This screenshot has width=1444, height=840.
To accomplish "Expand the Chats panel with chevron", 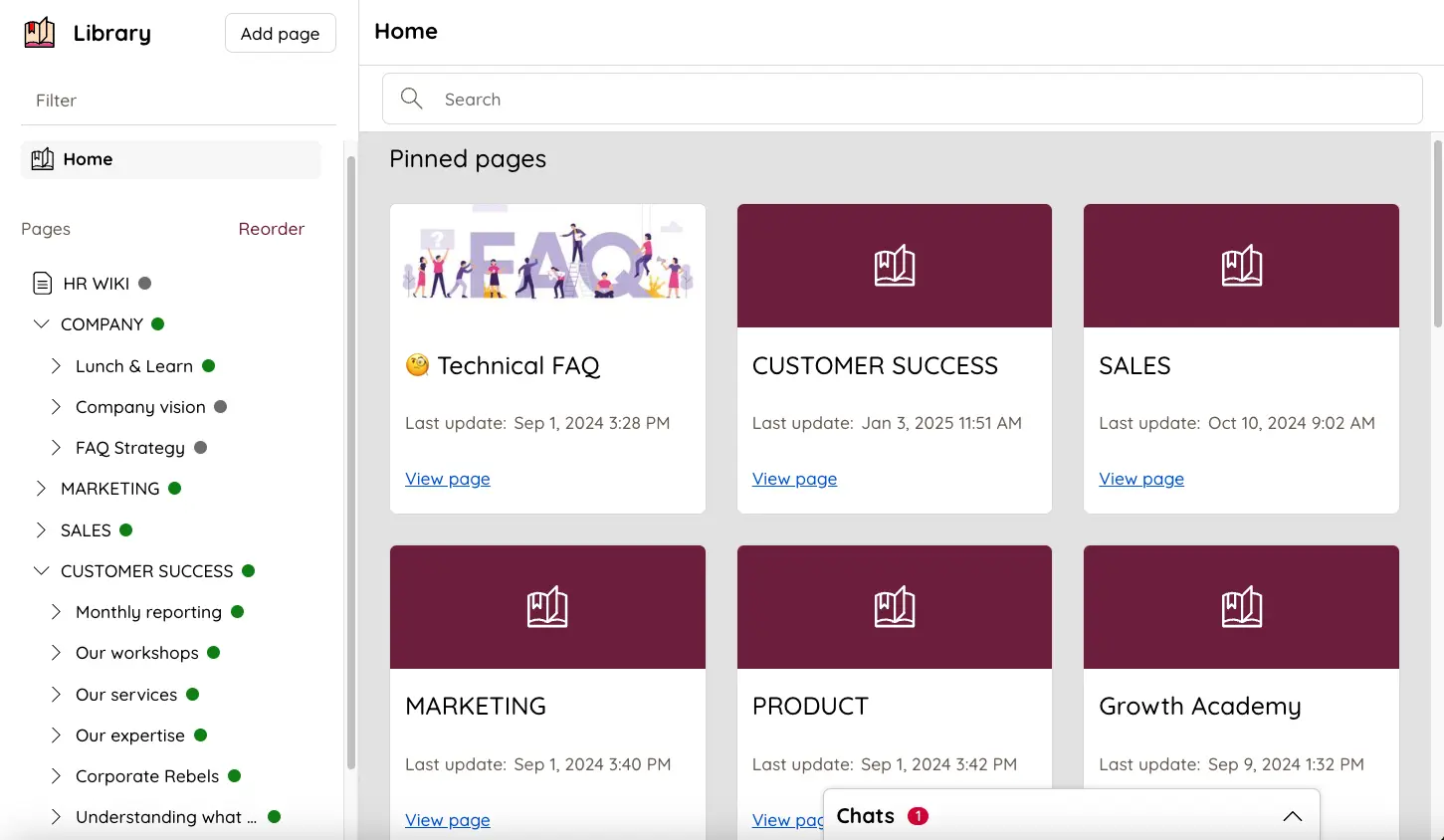I will [x=1292, y=816].
